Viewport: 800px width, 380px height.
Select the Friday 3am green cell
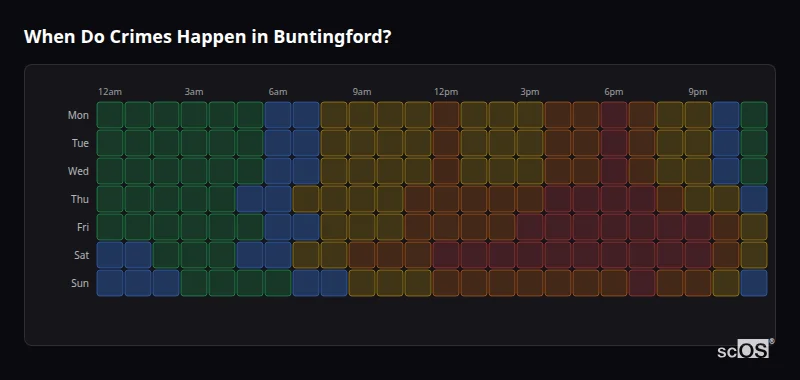pos(194,227)
